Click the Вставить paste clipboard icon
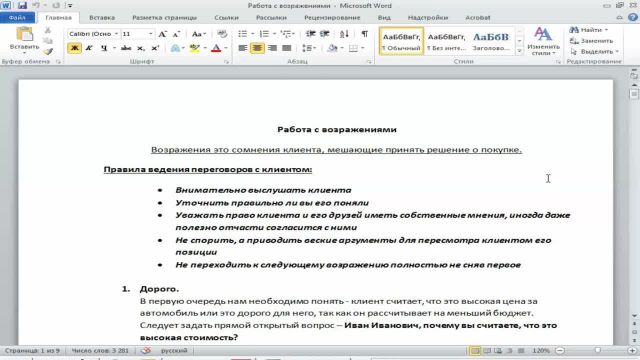Screen dimensions: 640x360 tap(24, 34)
